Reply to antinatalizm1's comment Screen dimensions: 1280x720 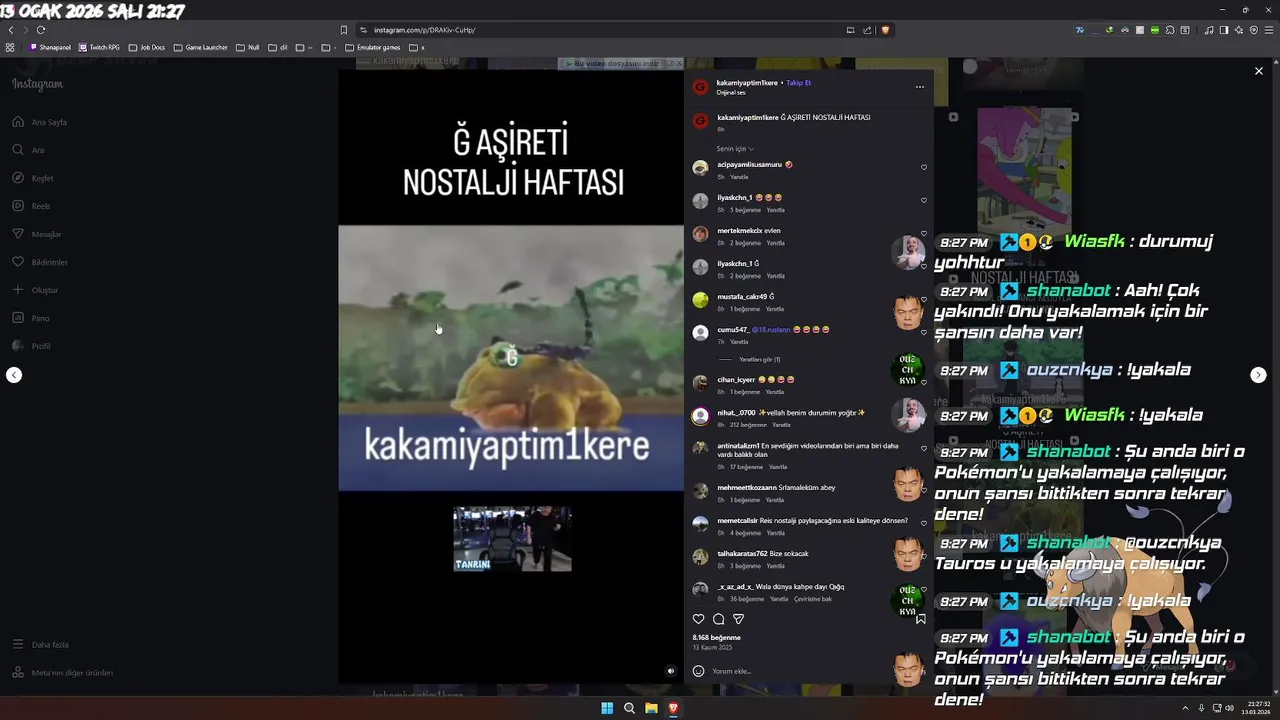tap(777, 467)
